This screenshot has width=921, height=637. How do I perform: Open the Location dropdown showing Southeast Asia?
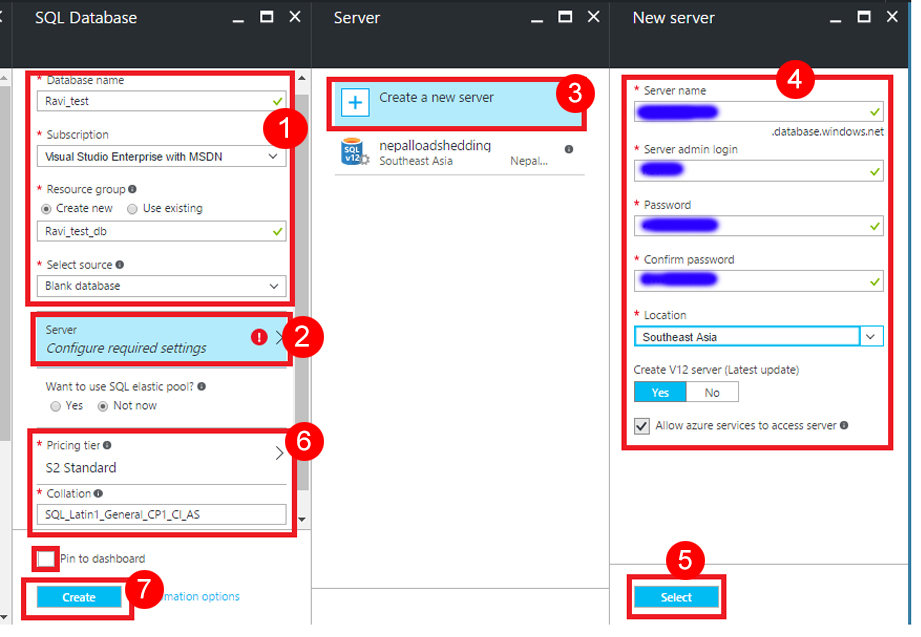758,337
